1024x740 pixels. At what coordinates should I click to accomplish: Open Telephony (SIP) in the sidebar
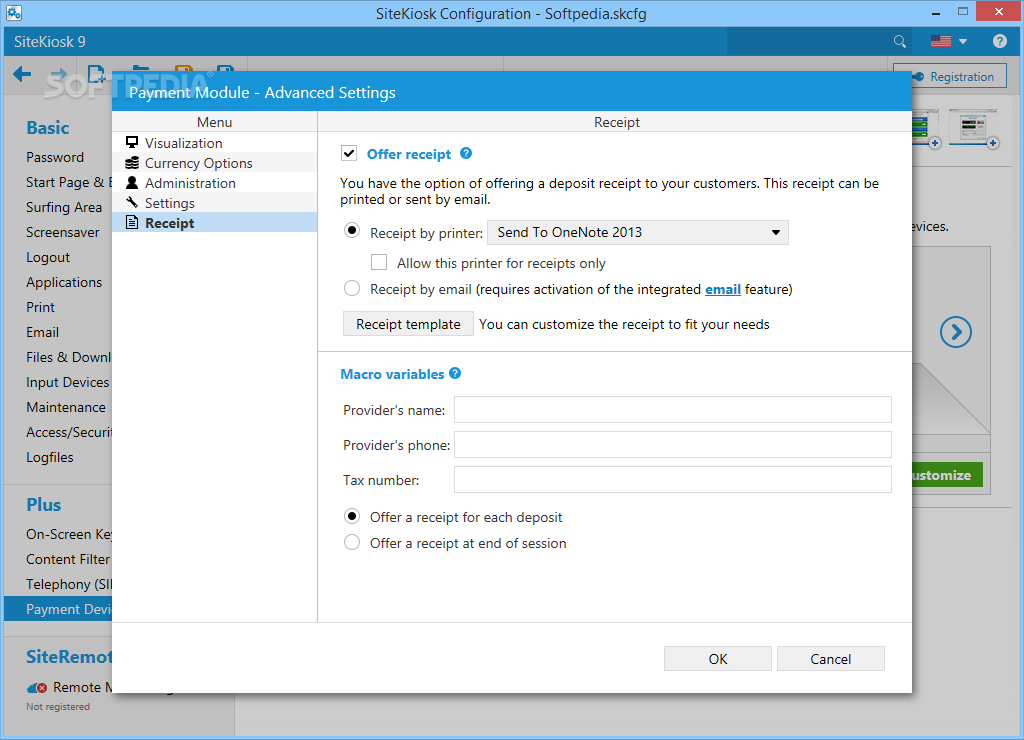coord(69,584)
